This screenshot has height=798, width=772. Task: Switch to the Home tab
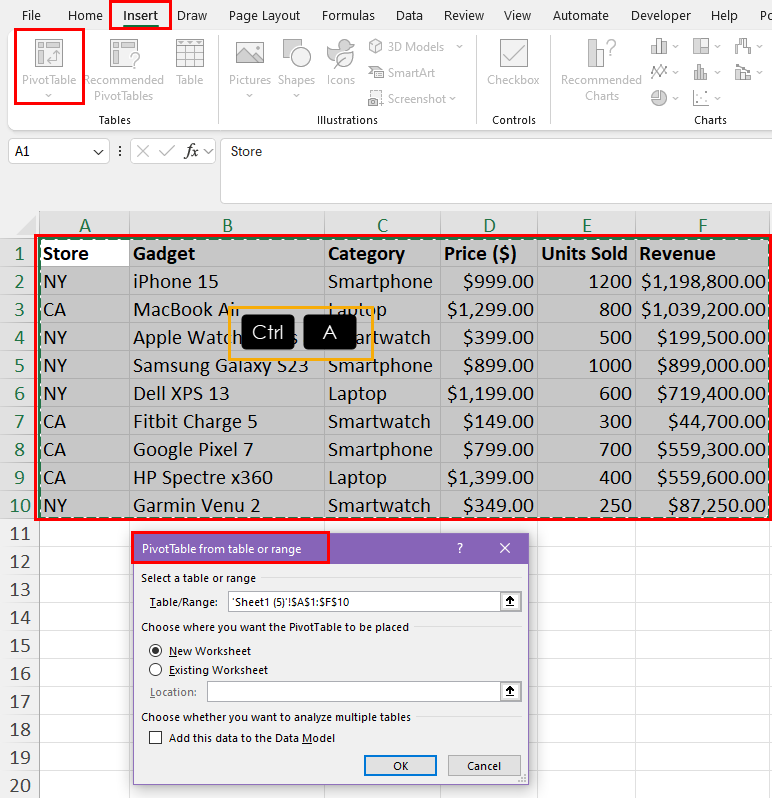point(85,16)
